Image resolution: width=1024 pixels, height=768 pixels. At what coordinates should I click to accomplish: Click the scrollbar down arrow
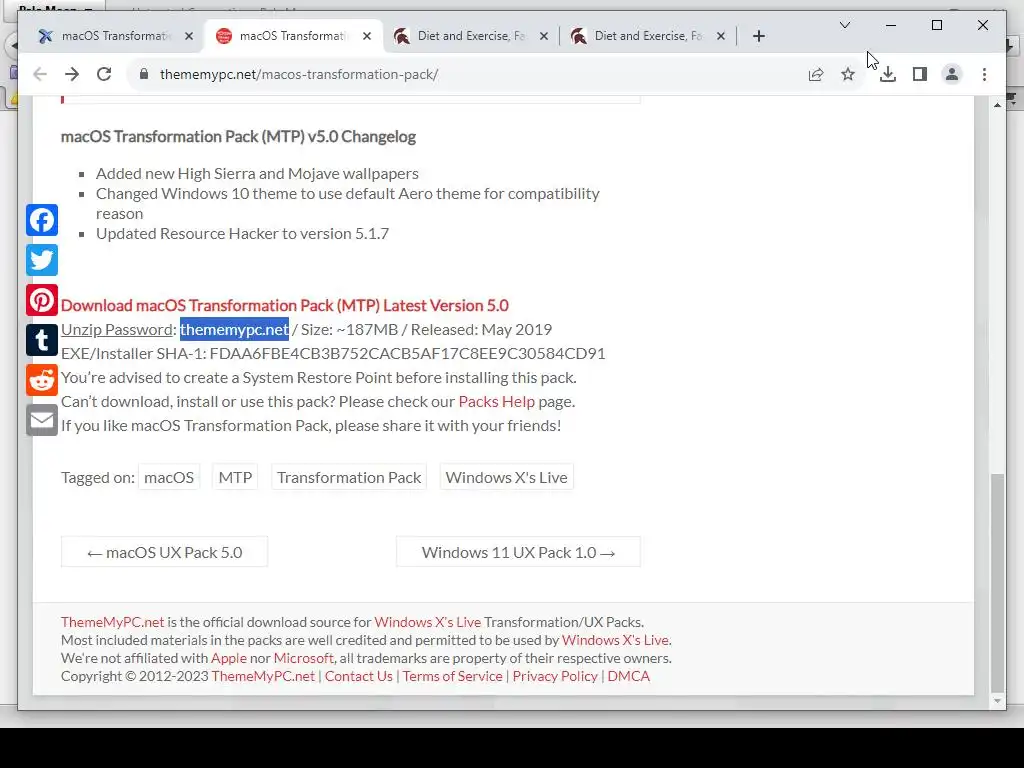point(997,701)
